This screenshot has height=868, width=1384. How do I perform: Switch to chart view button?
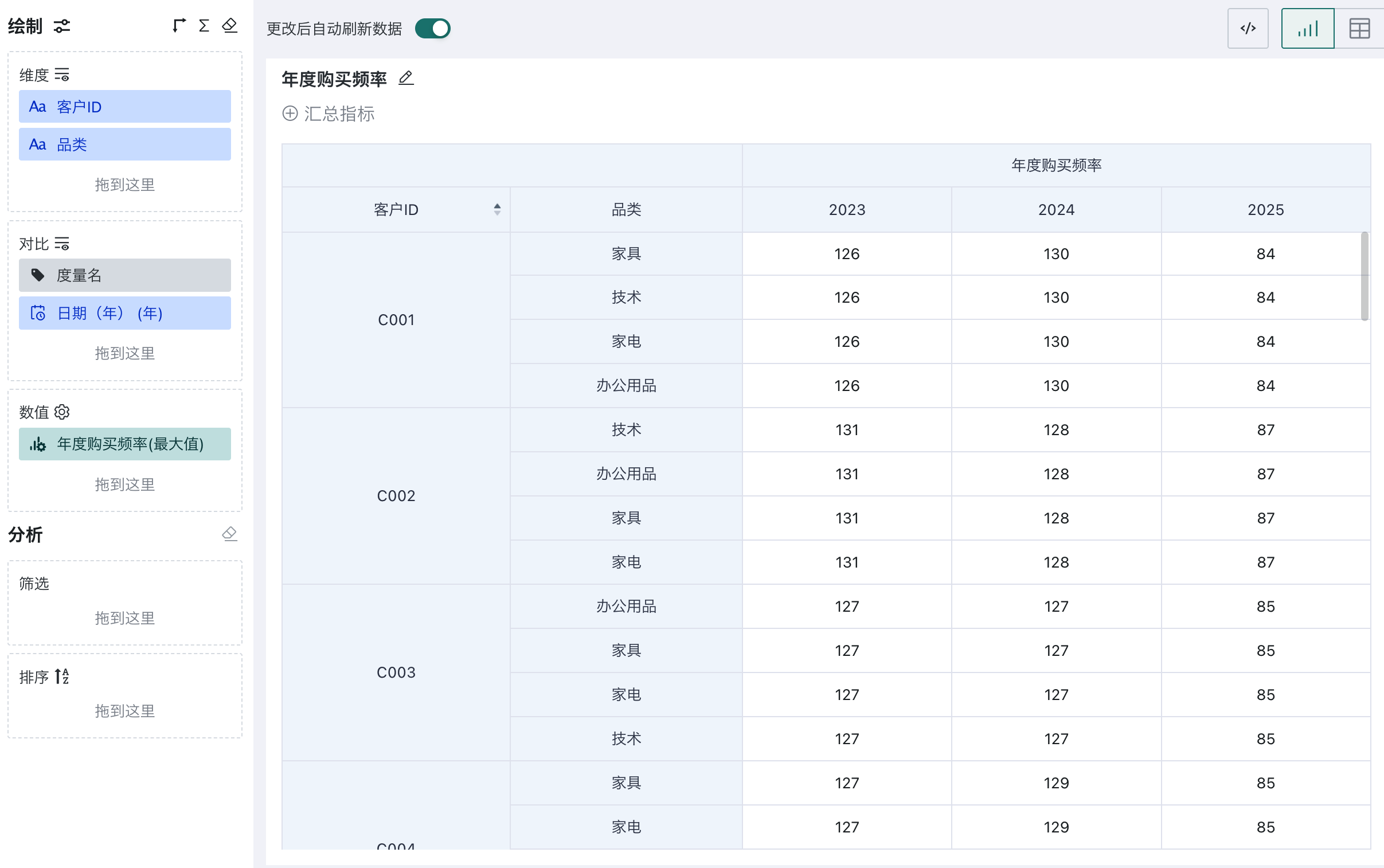coord(1308,28)
